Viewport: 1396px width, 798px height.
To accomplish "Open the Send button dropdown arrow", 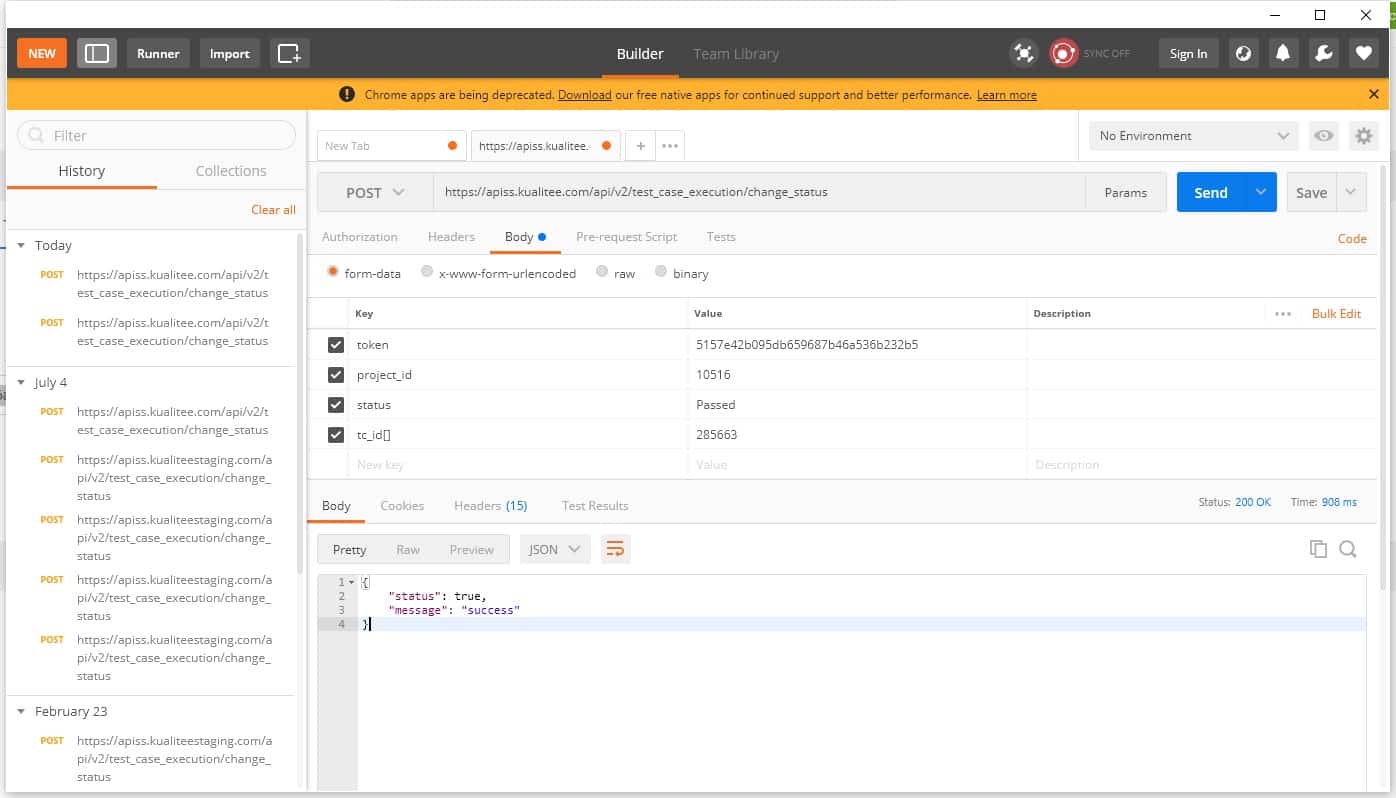I will [x=1261, y=192].
